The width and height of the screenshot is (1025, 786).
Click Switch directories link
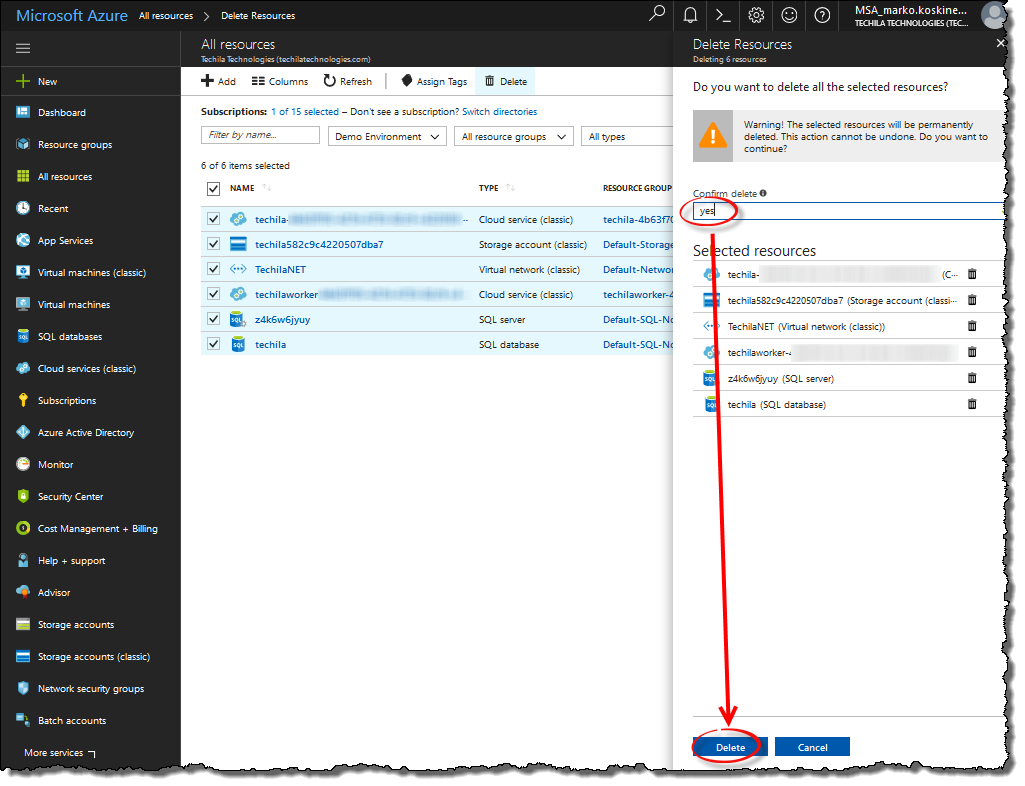(499, 112)
